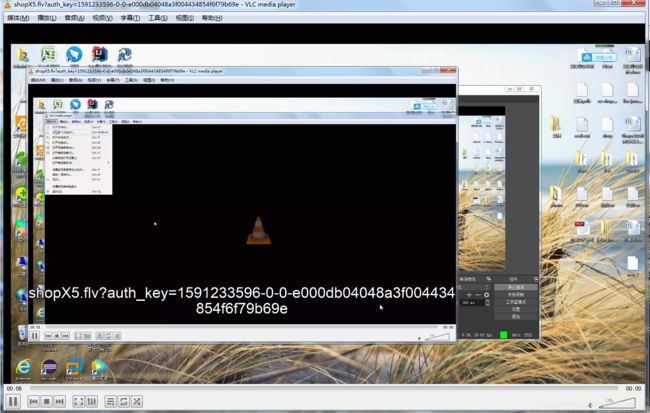Viewport: 650px width, 413px height.
Task: Open the 字幕(T) subtitle menu
Action: click(x=130, y=18)
